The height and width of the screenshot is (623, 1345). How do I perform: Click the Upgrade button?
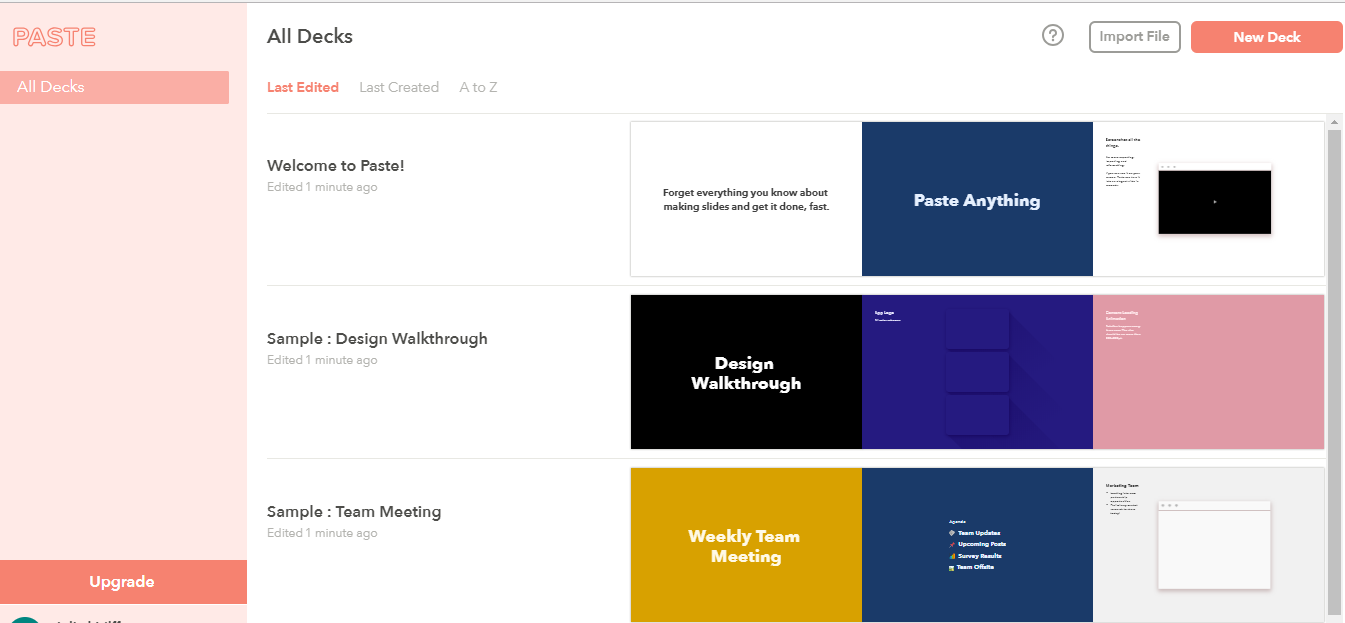tap(122, 582)
